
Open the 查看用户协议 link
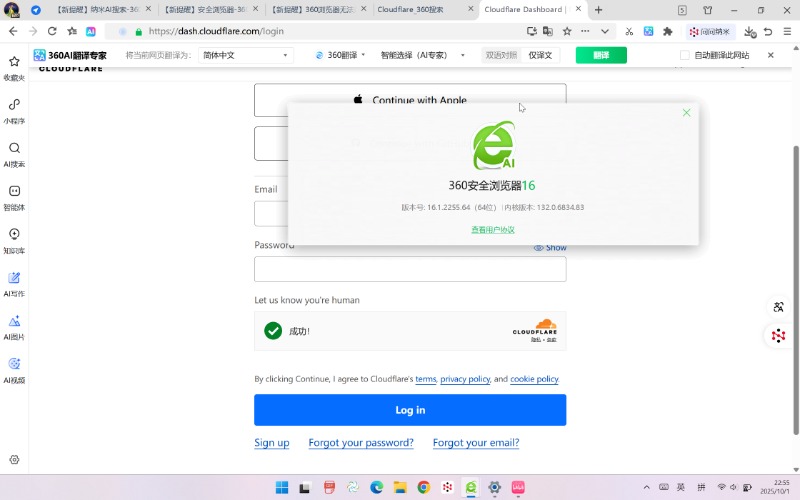tap(493, 230)
